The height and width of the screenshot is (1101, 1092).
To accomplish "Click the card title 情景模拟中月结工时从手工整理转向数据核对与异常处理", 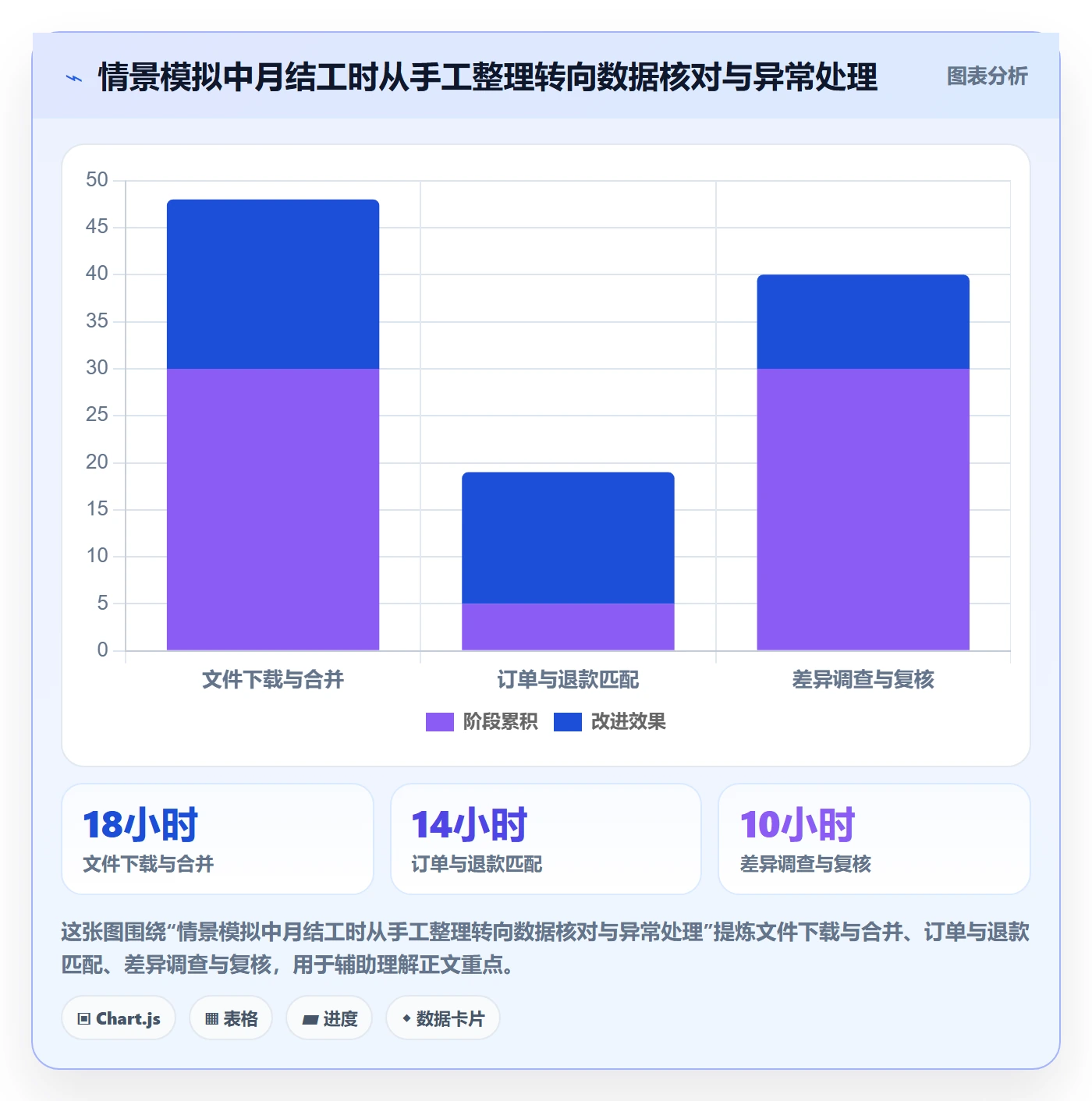I will (x=488, y=77).
